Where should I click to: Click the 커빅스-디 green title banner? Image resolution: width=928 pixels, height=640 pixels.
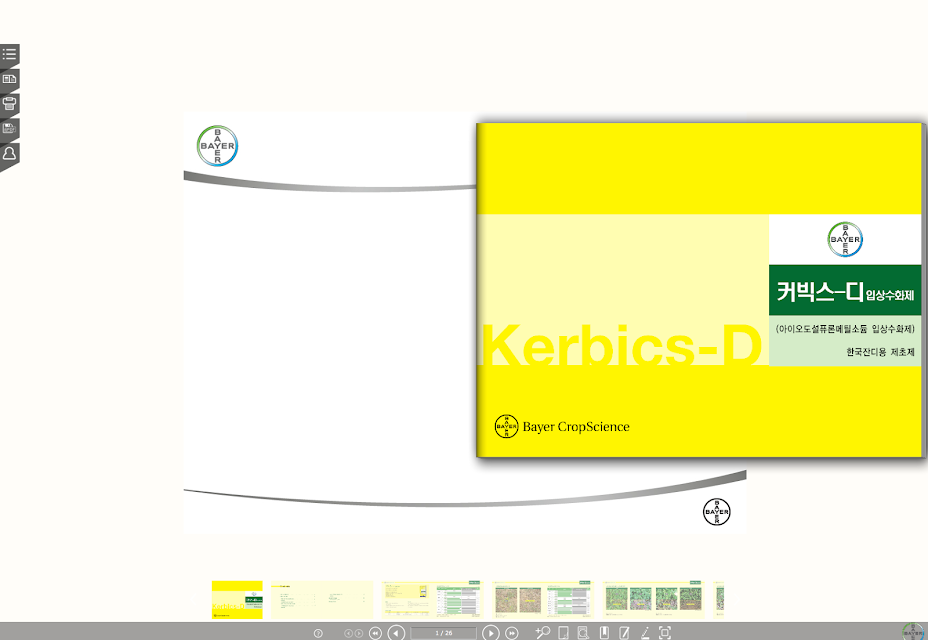845,290
